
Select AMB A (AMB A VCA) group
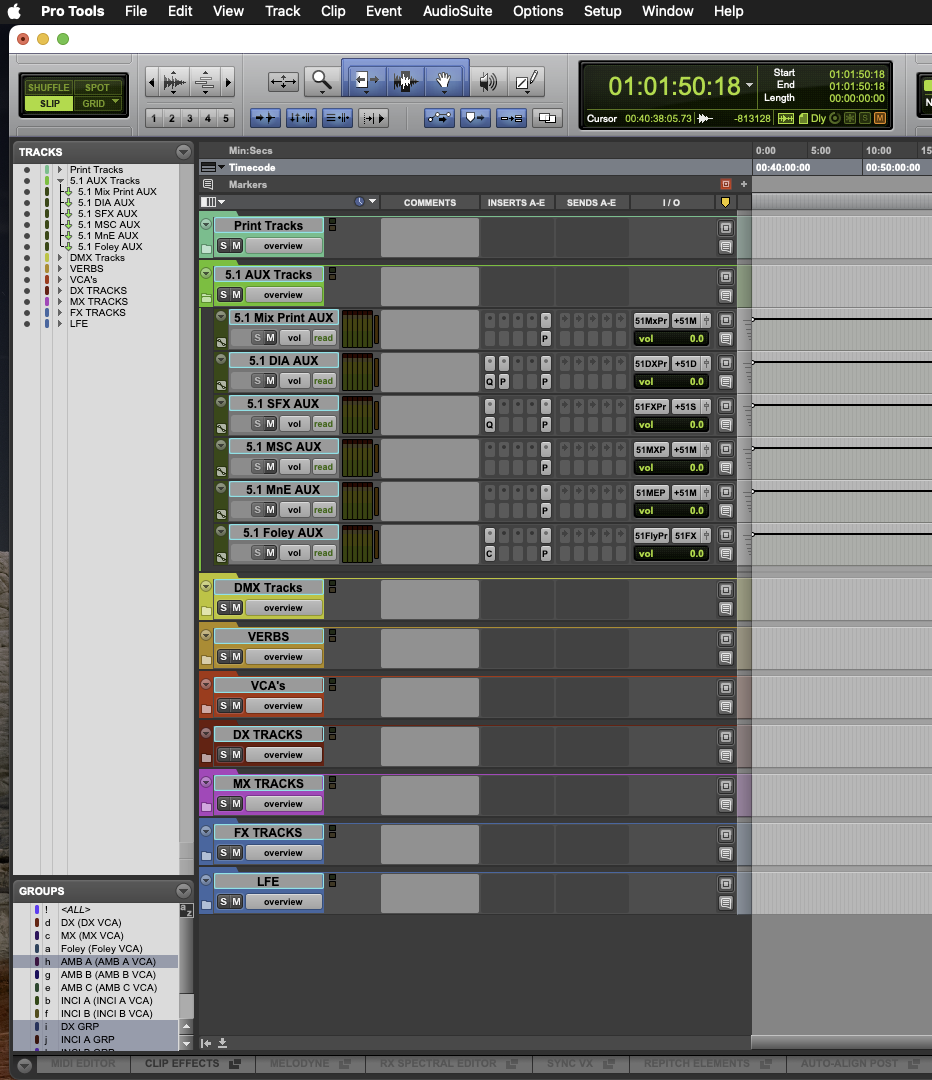point(108,962)
